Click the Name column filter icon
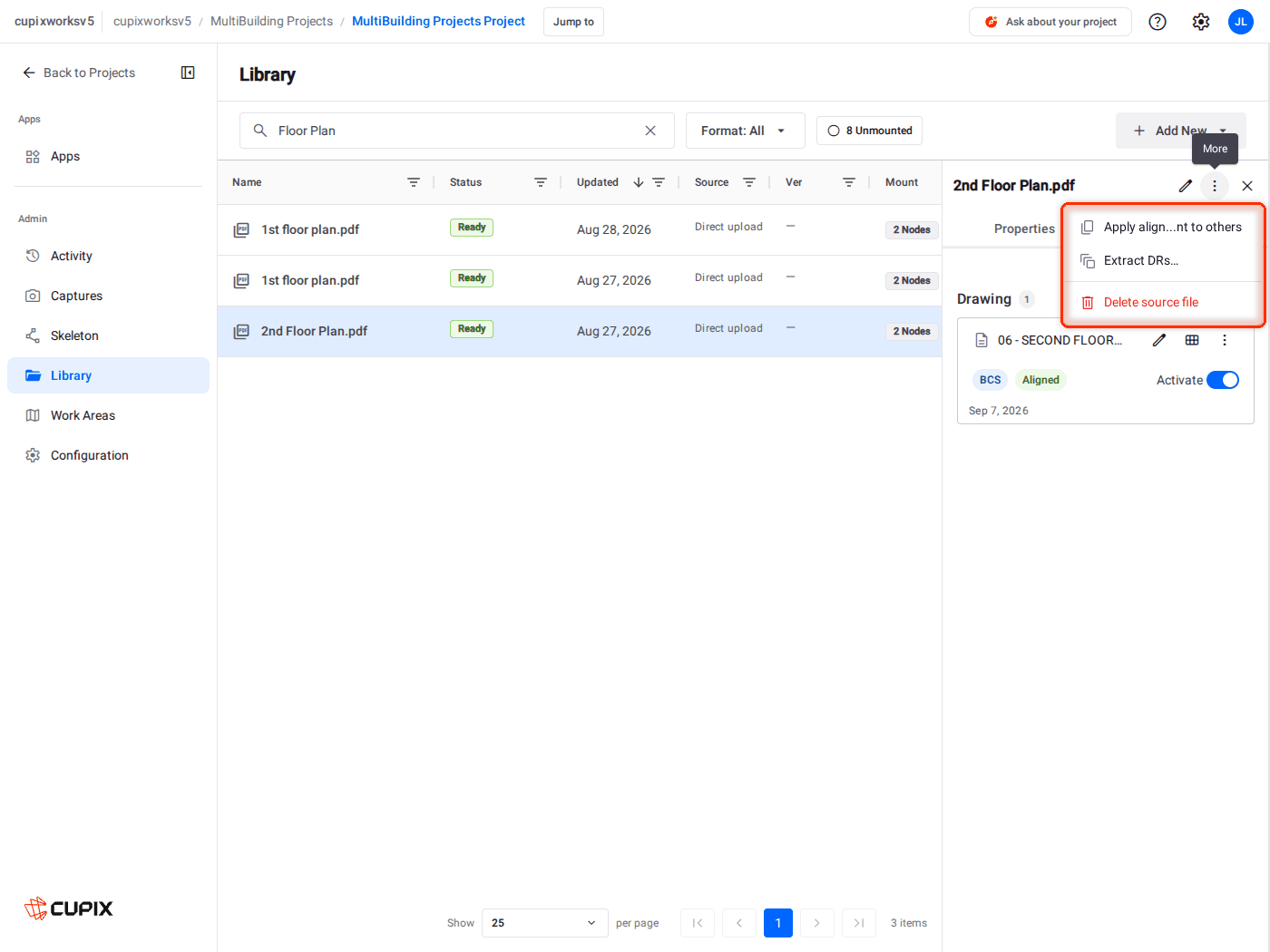This screenshot has height=952, width=1270. coord(414,182)
